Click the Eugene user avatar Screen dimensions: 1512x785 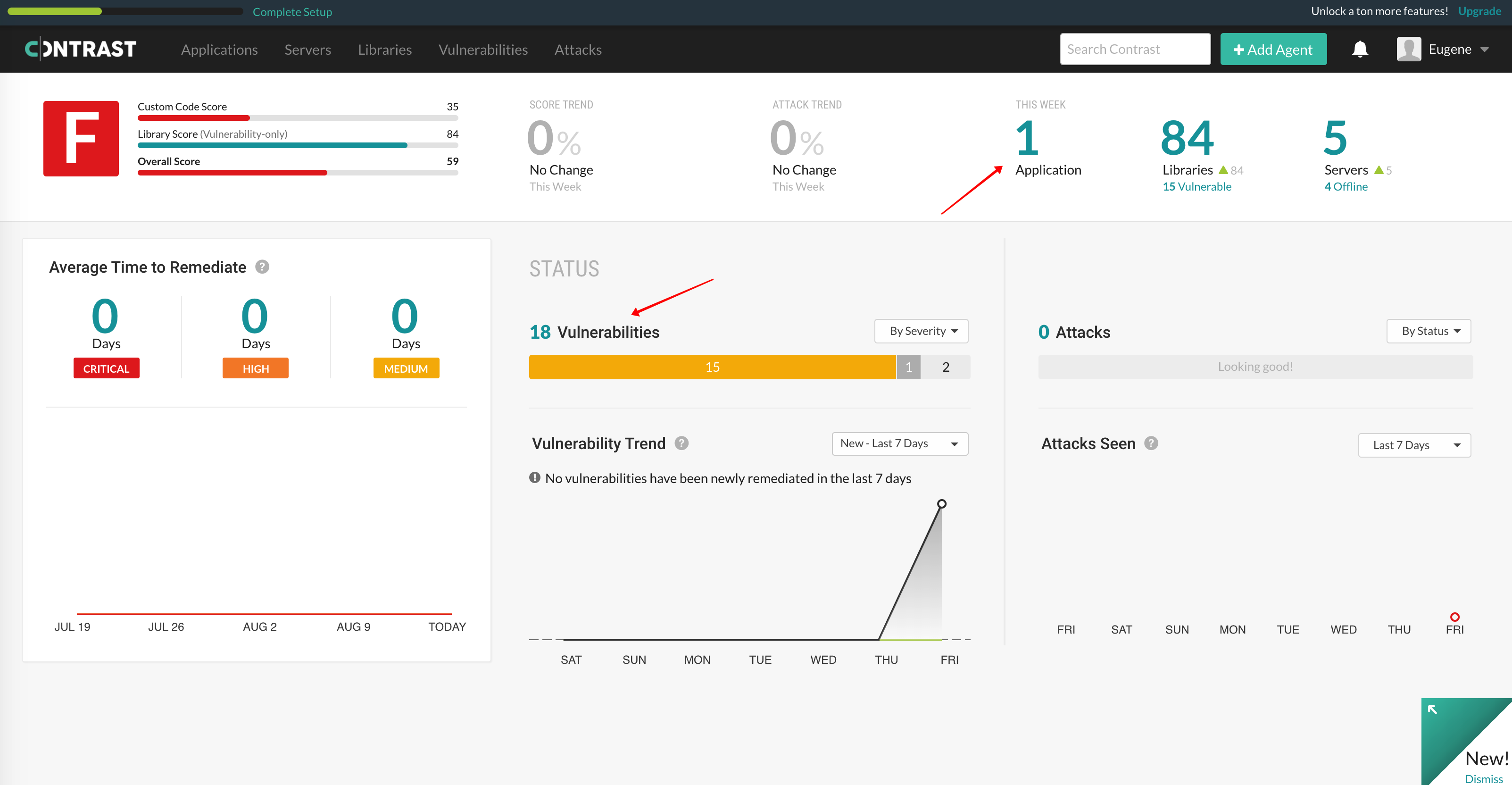1409,50
